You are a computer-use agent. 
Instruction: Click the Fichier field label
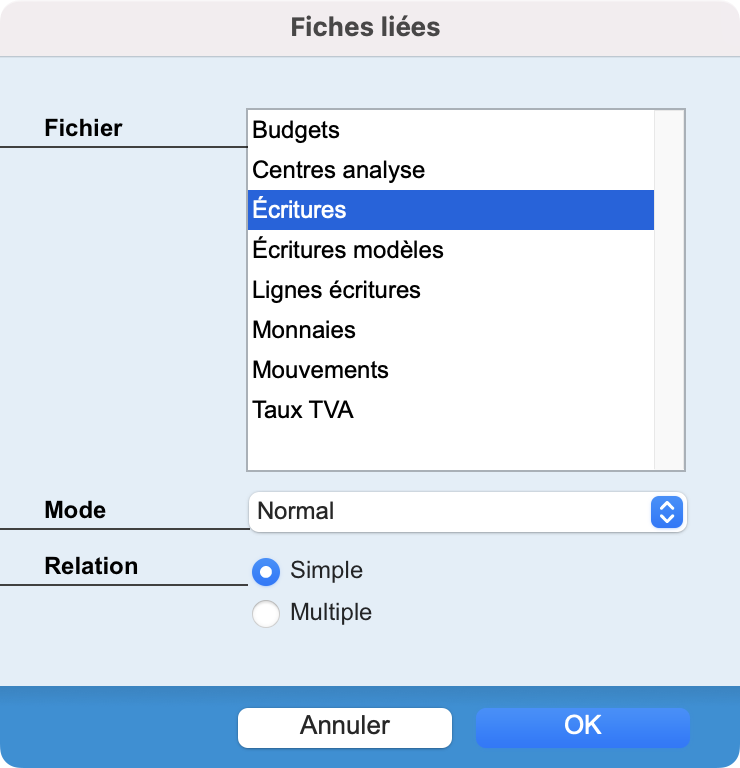point(83,128)
